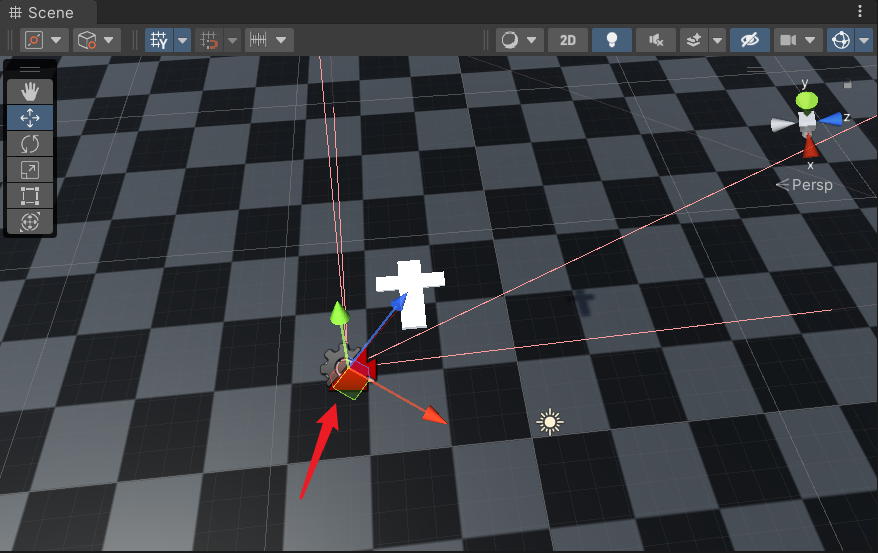Click the red X move arrow handle
The width and height of the screenshot is (878, 553).
[434, 415]
